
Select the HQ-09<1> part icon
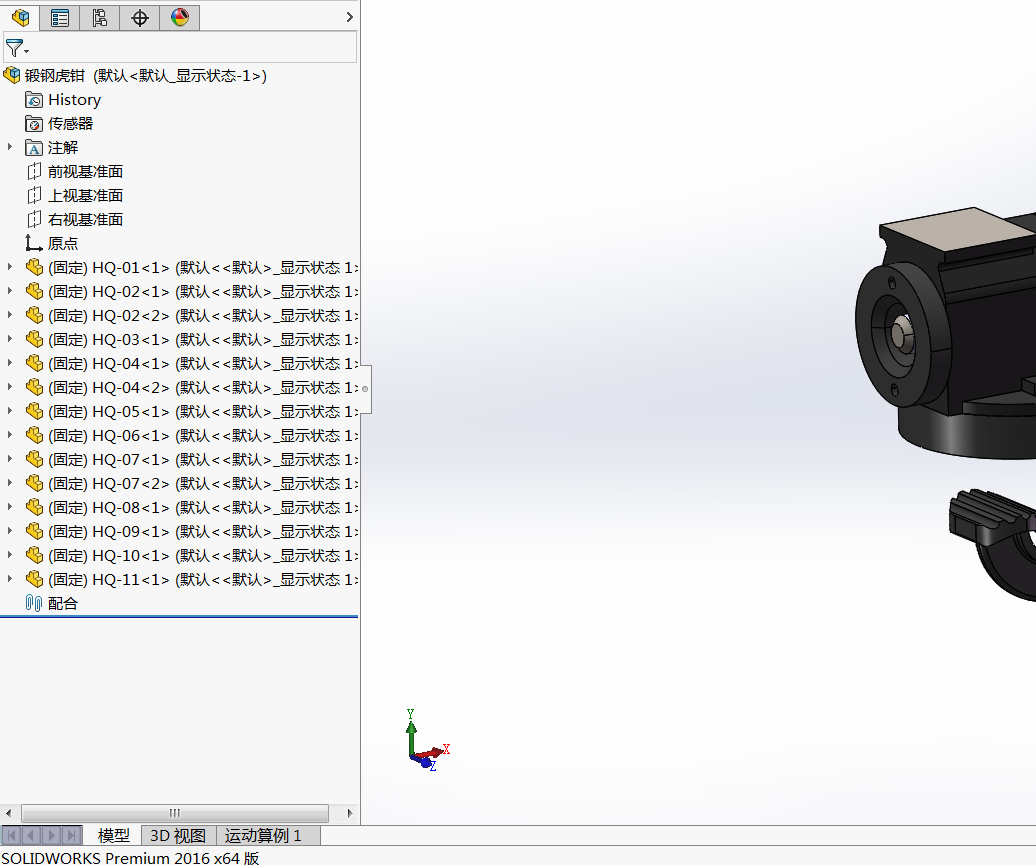coord(34,532)
